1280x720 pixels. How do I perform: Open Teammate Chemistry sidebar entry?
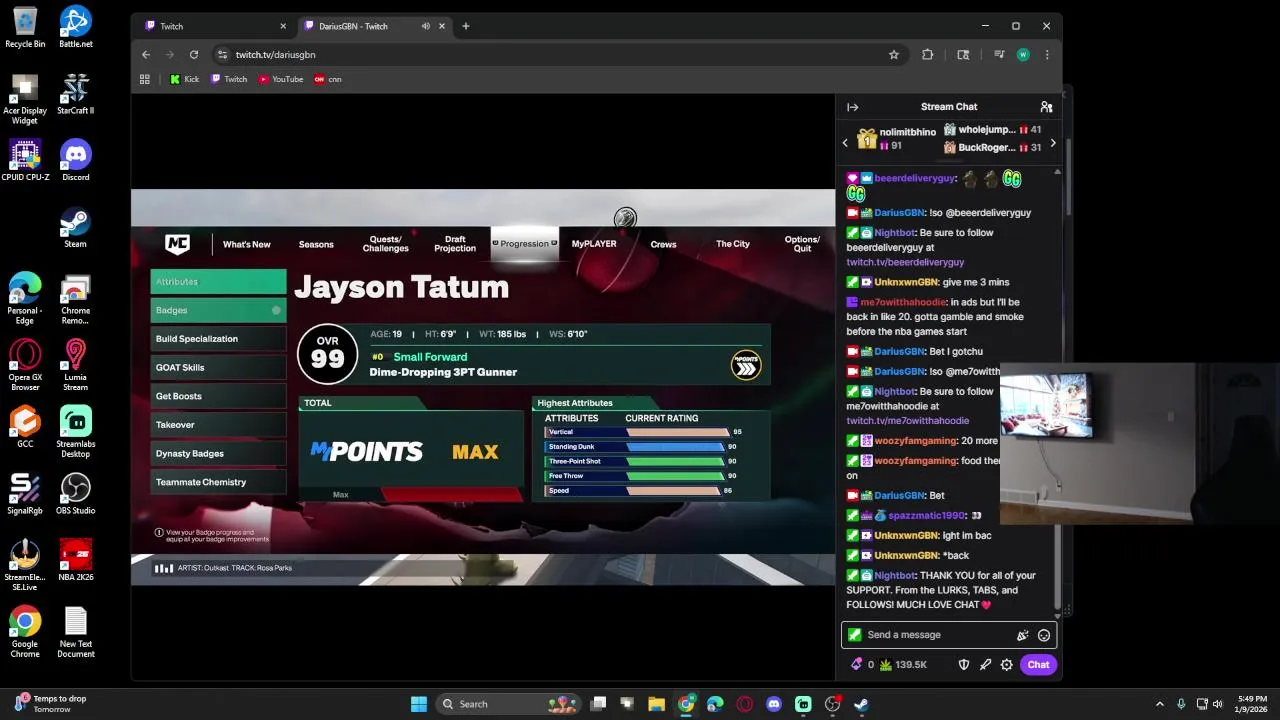(218, 482)
